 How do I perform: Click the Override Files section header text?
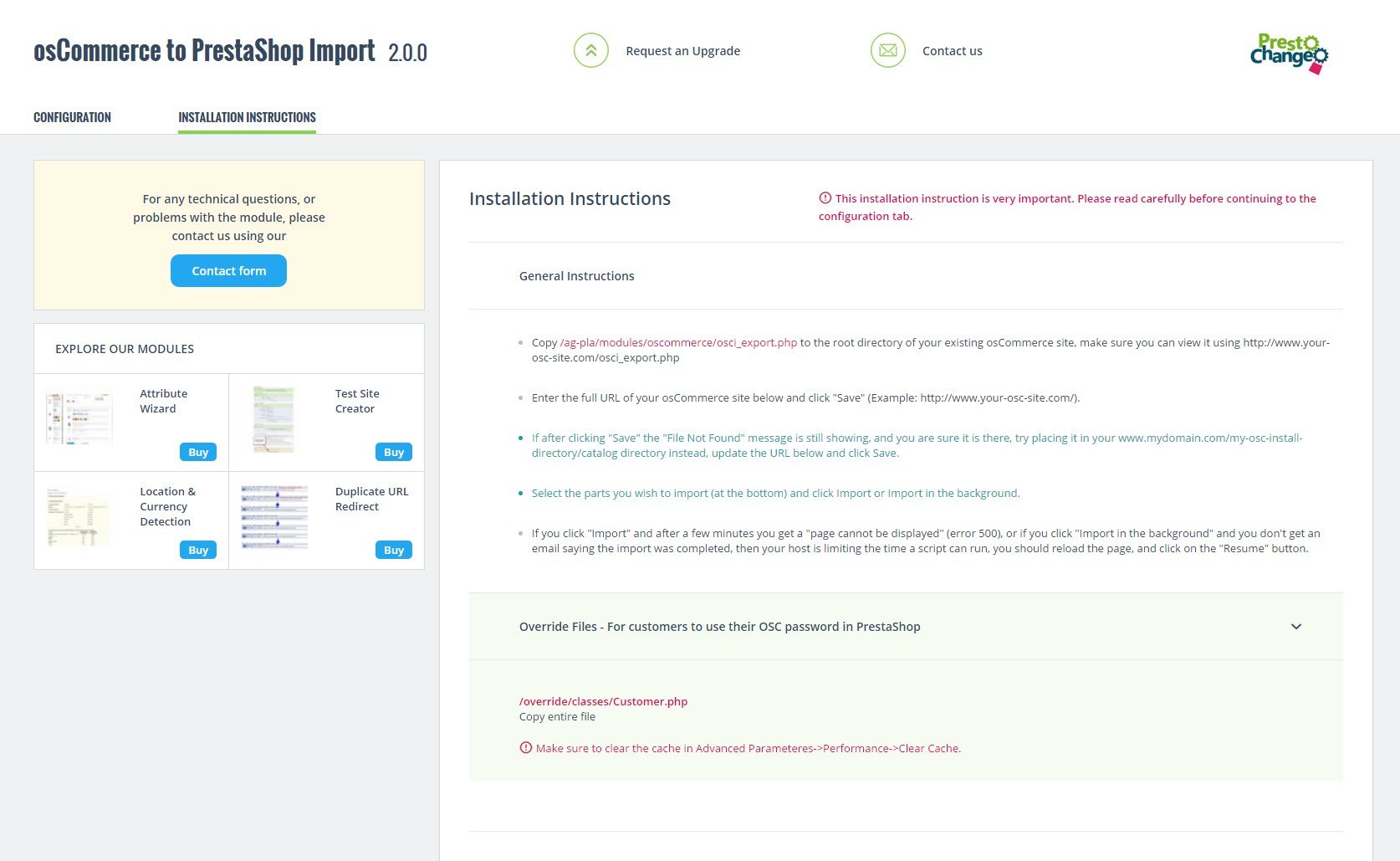[719, 627]
